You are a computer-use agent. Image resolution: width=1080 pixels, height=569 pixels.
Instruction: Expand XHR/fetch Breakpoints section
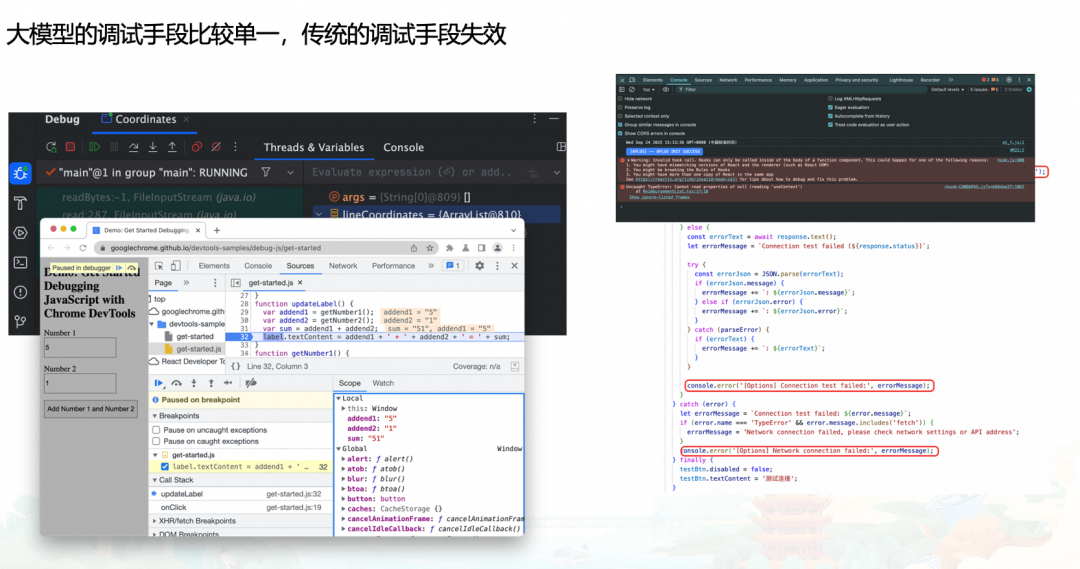point(155,521)
